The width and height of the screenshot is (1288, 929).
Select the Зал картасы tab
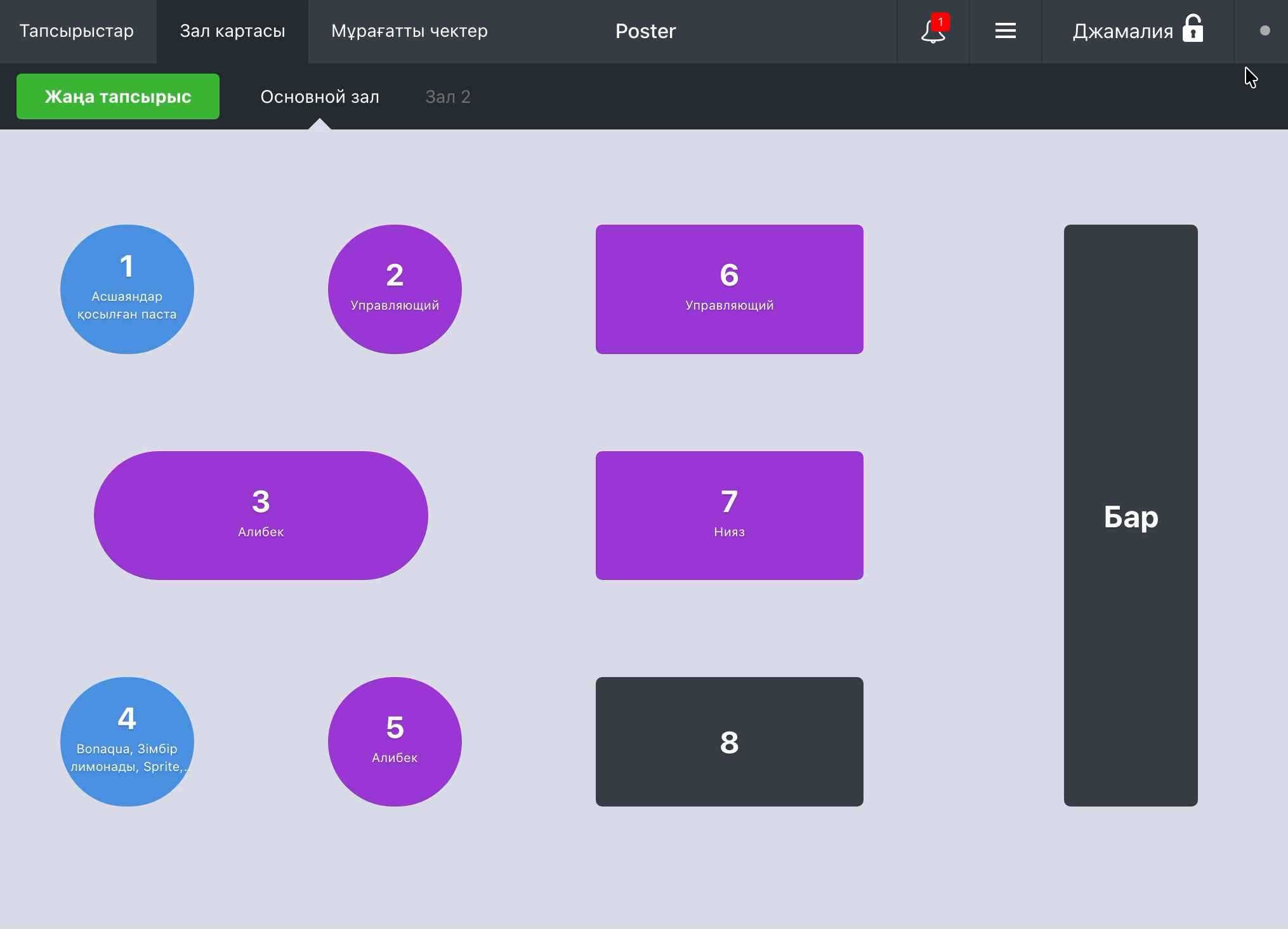point(232,31)
